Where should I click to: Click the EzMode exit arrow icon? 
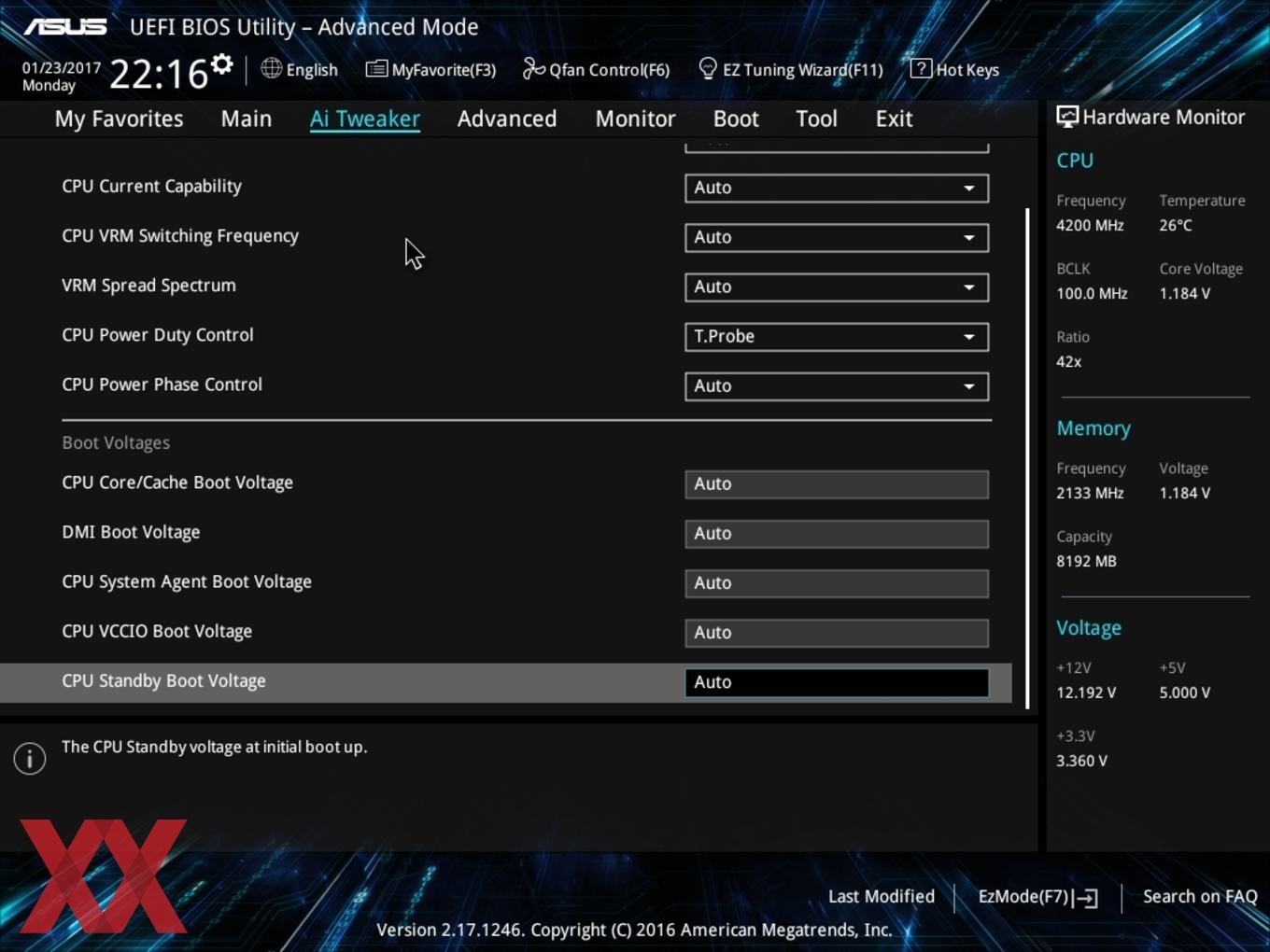1085,898
